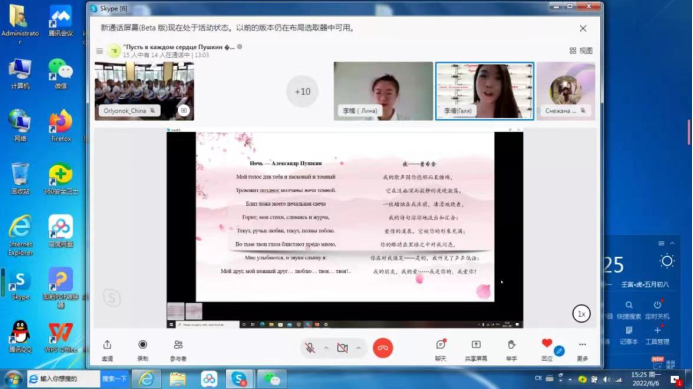This screenshot has height=389, width=693.
Task: Send a heart reaction
Action: pos(547,343)
